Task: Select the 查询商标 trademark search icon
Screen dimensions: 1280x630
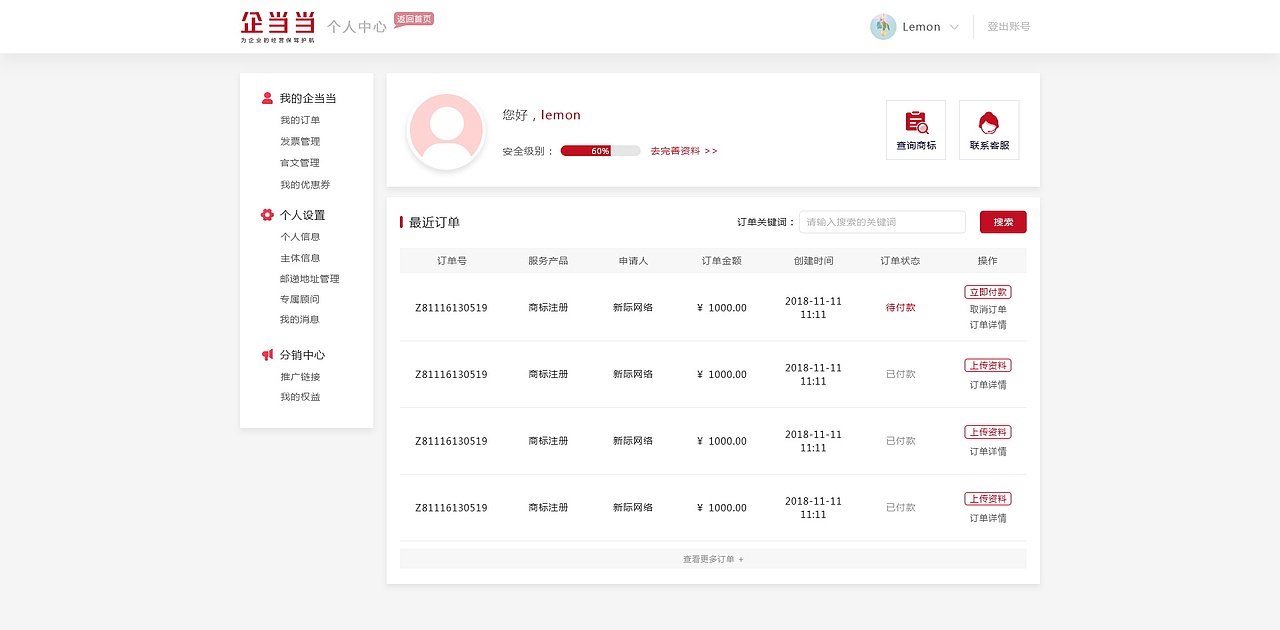Action: 915,129
